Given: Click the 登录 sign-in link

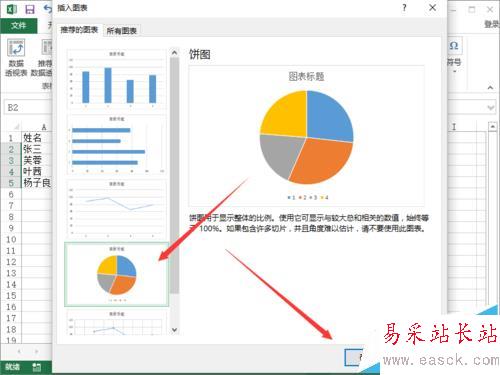Looking at the screenshot, I should (492, 24).
